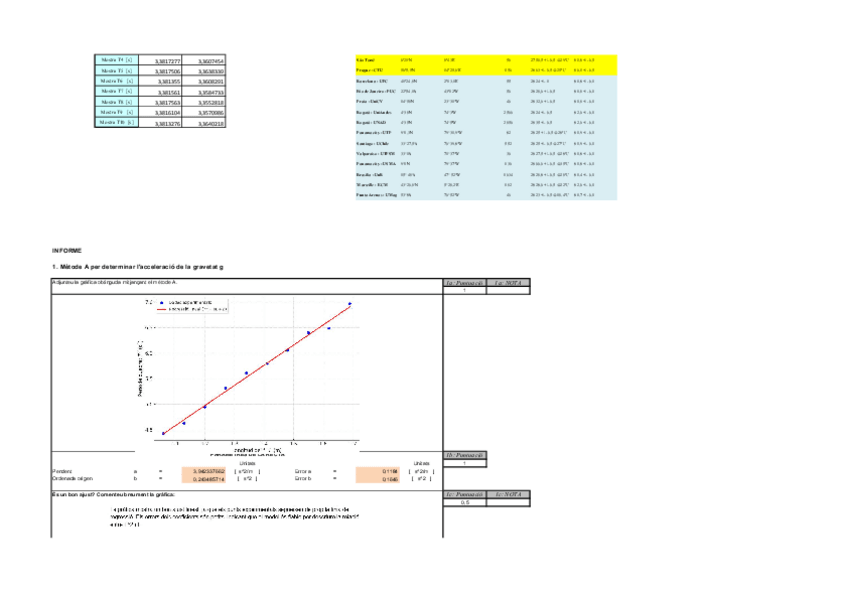Image resolution: width=848 pixels, height=599 pixels.
Task: Click the yellow highlighted top row of locations table
Action: point(486,60)
